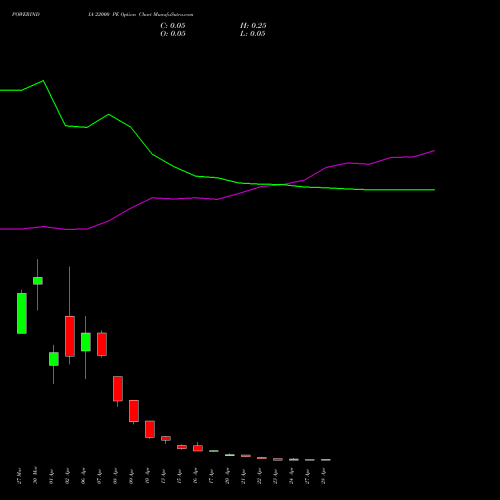The image size is (500, 500).
Task: Click the high value H: 0.25
Action: click(253, 26)
